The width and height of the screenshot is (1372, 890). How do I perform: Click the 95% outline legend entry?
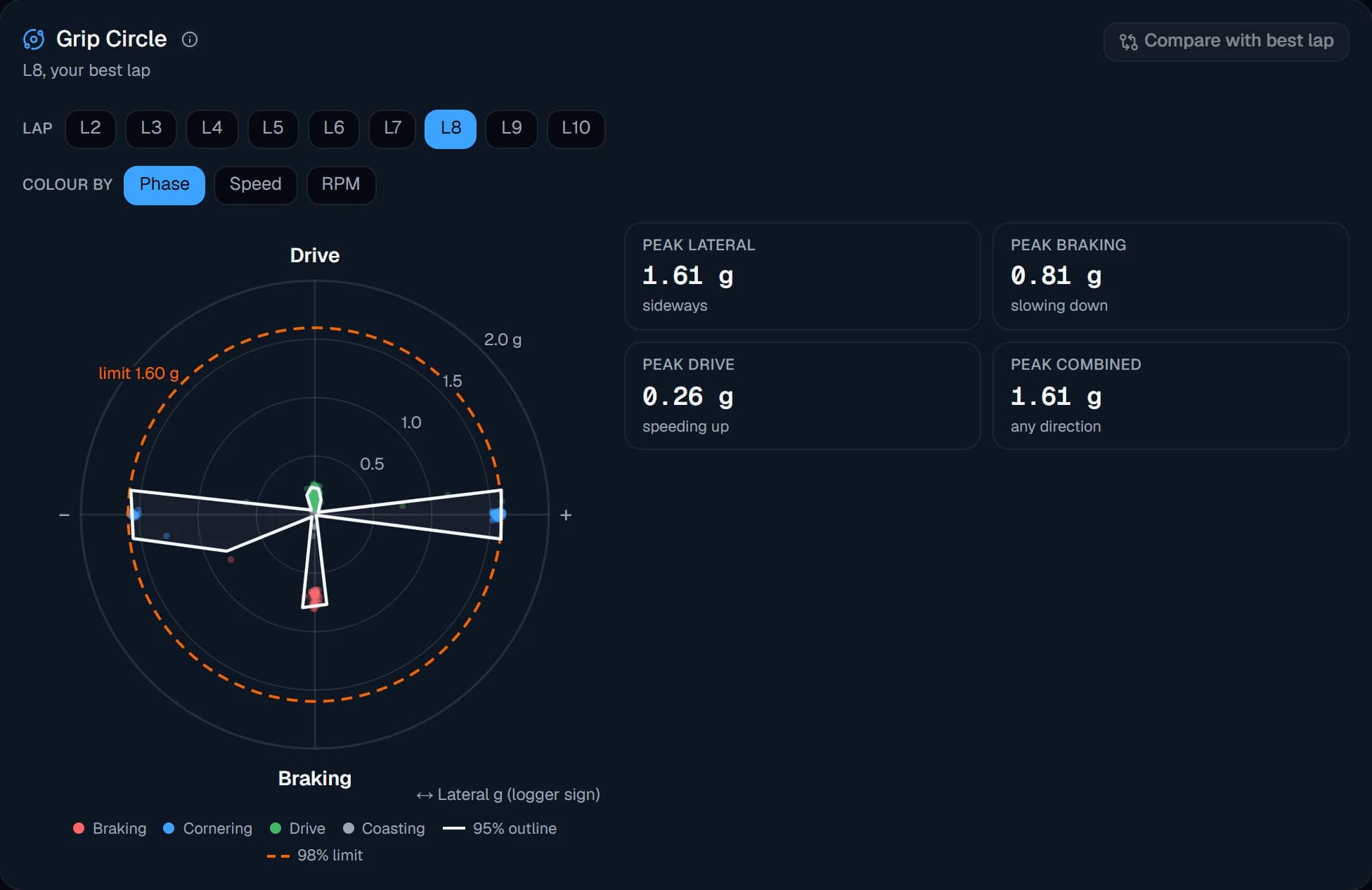click(x=500, y=829)
